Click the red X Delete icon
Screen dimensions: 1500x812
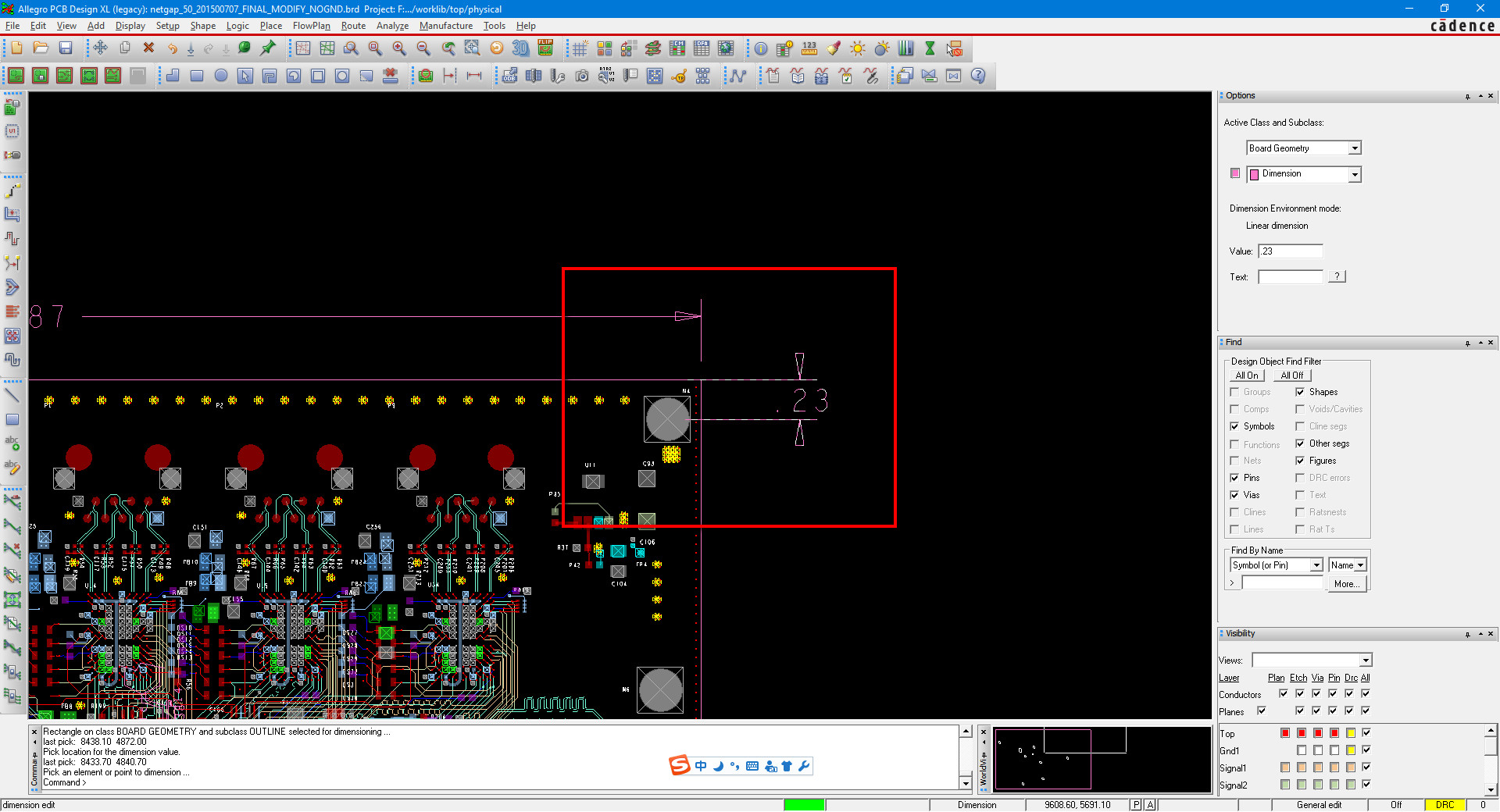(x=148, y=48)
